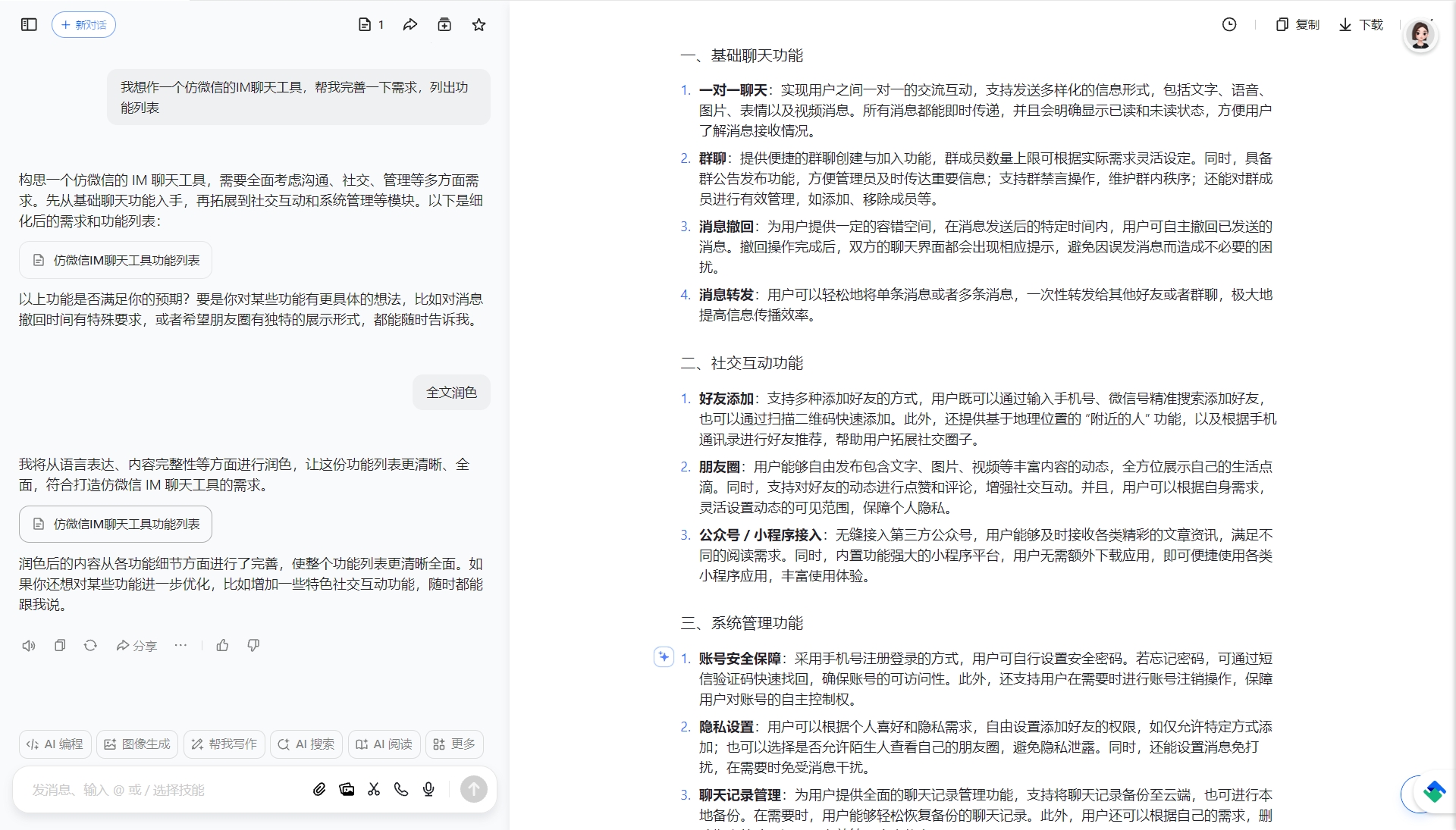Select the AI 阅读 skill
The height and width of the screenshot is (830, 1456).
(384, 744)
